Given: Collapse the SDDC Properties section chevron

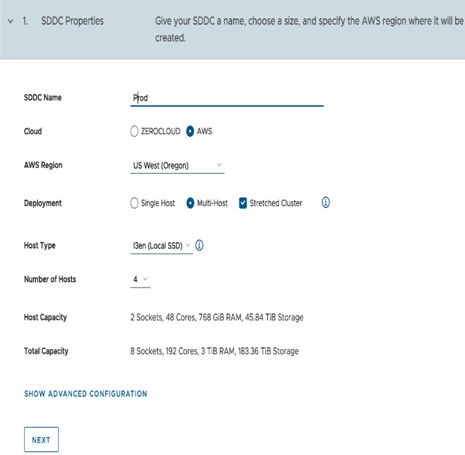Looking at the screenshot, I should pos(11,21).
